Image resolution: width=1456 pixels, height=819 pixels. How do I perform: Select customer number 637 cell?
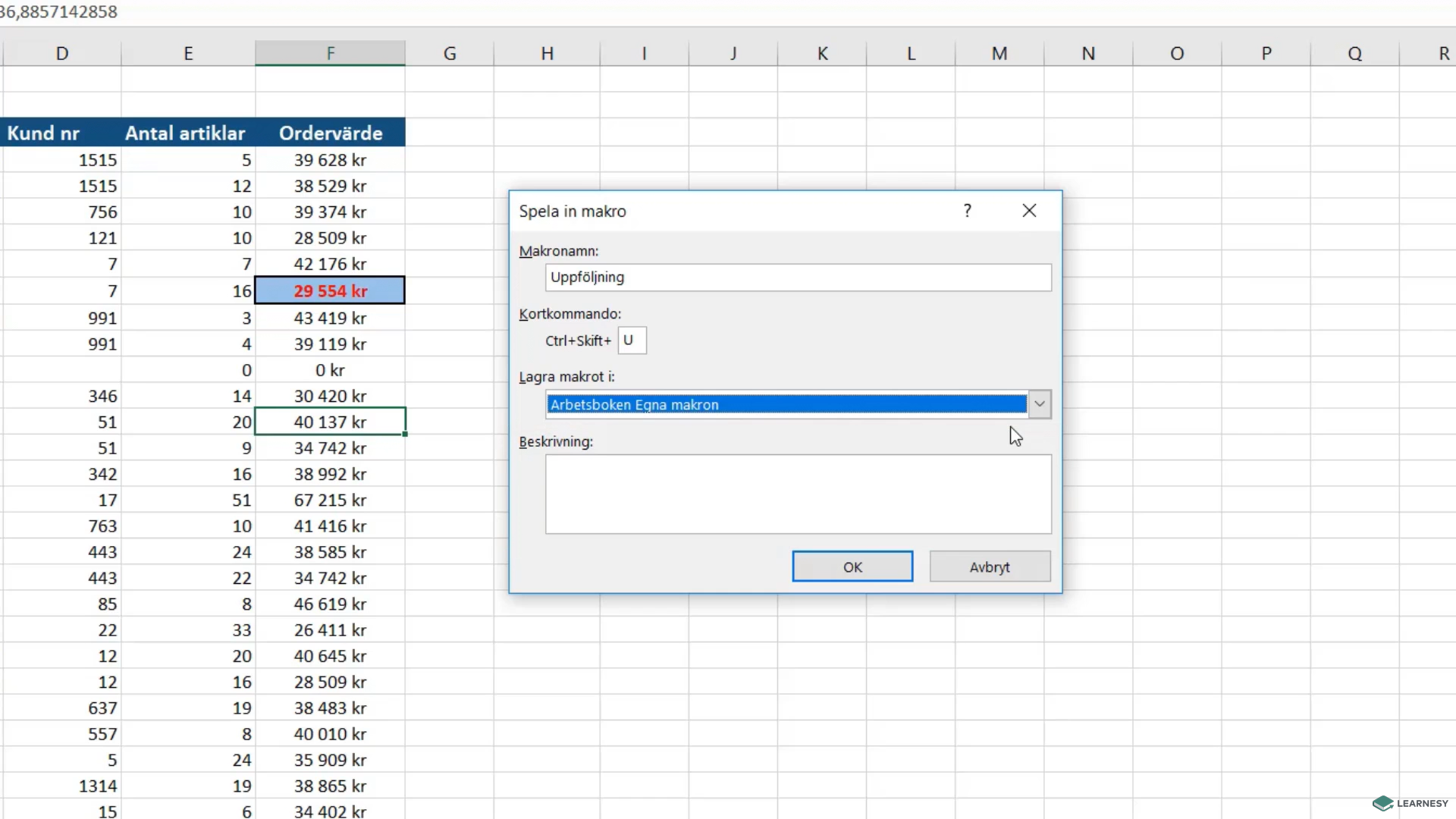tap(62, 708)
